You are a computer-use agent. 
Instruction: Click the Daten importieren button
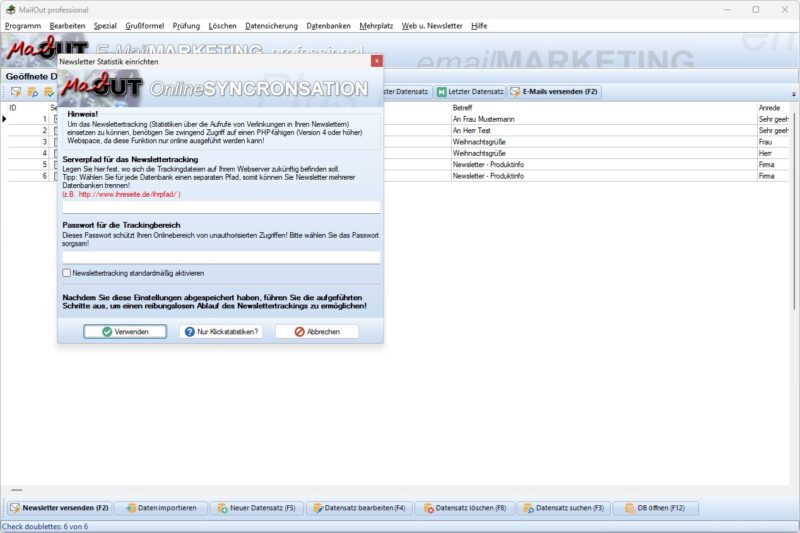[x=161, y=508]
